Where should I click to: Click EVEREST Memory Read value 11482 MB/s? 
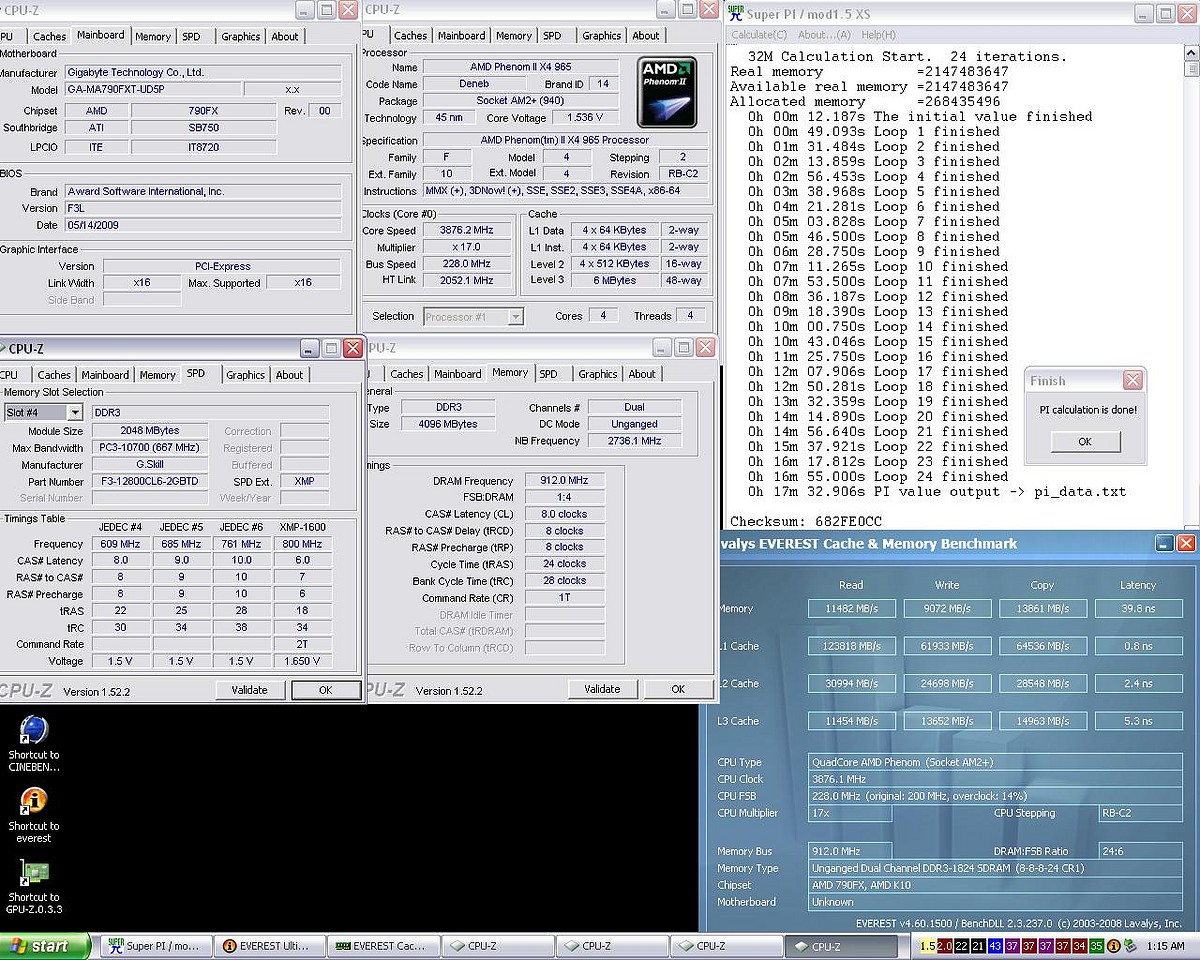852,608
